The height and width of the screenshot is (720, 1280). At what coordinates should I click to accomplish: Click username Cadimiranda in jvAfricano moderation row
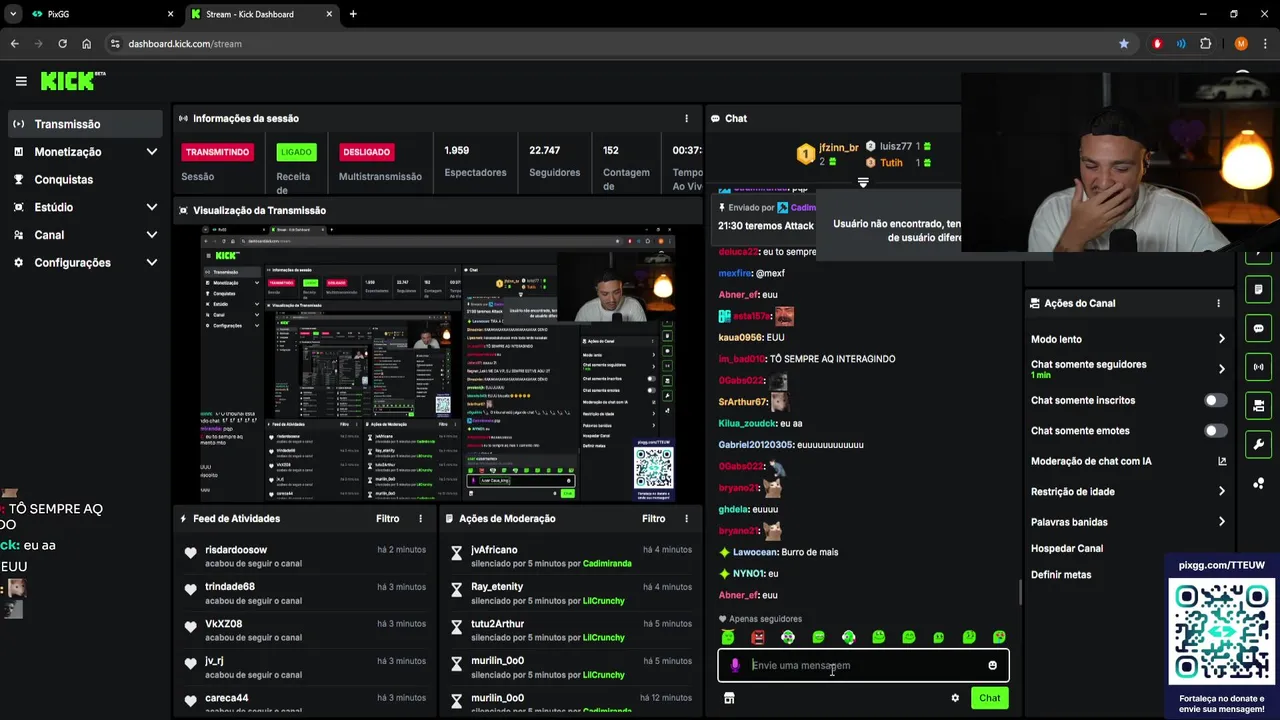click(x=607, y=564)
